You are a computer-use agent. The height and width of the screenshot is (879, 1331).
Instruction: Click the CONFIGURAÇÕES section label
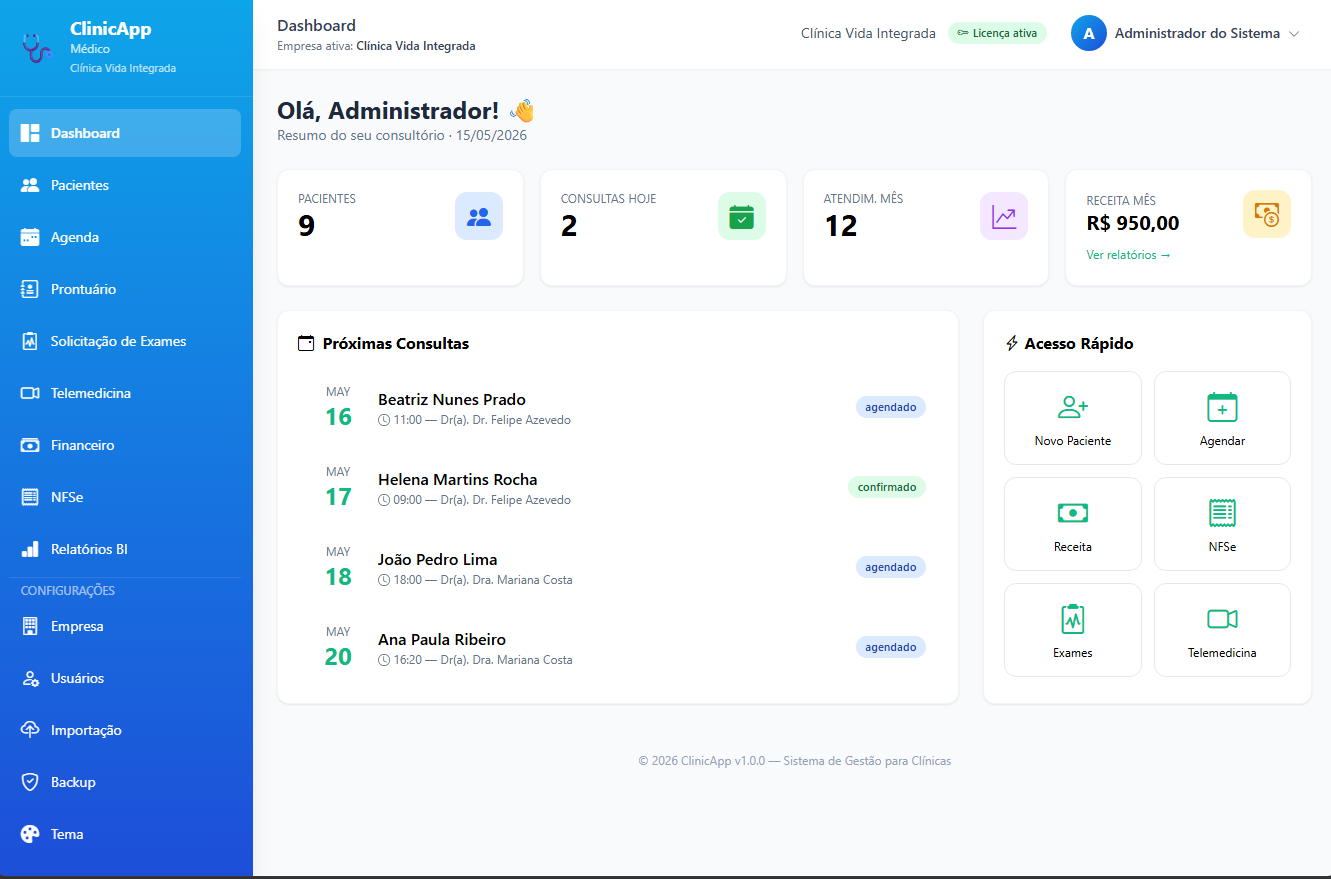coord(68,591)
